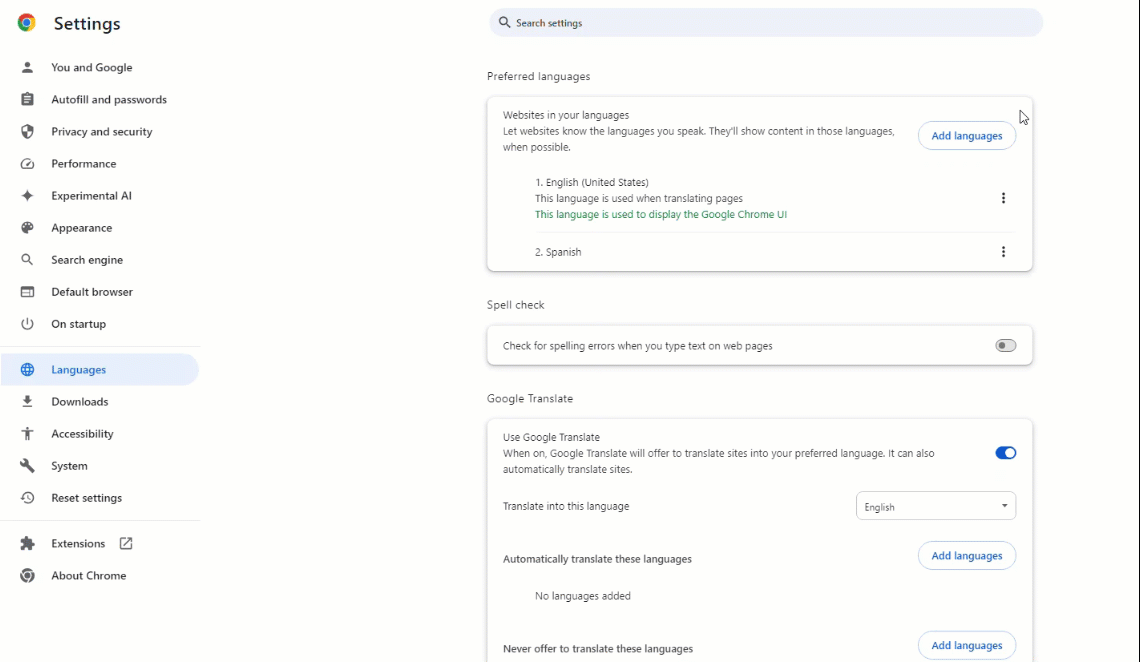The image size is (1140, 662).
Task: Click into the Search settings field
Action: [766, 23]
